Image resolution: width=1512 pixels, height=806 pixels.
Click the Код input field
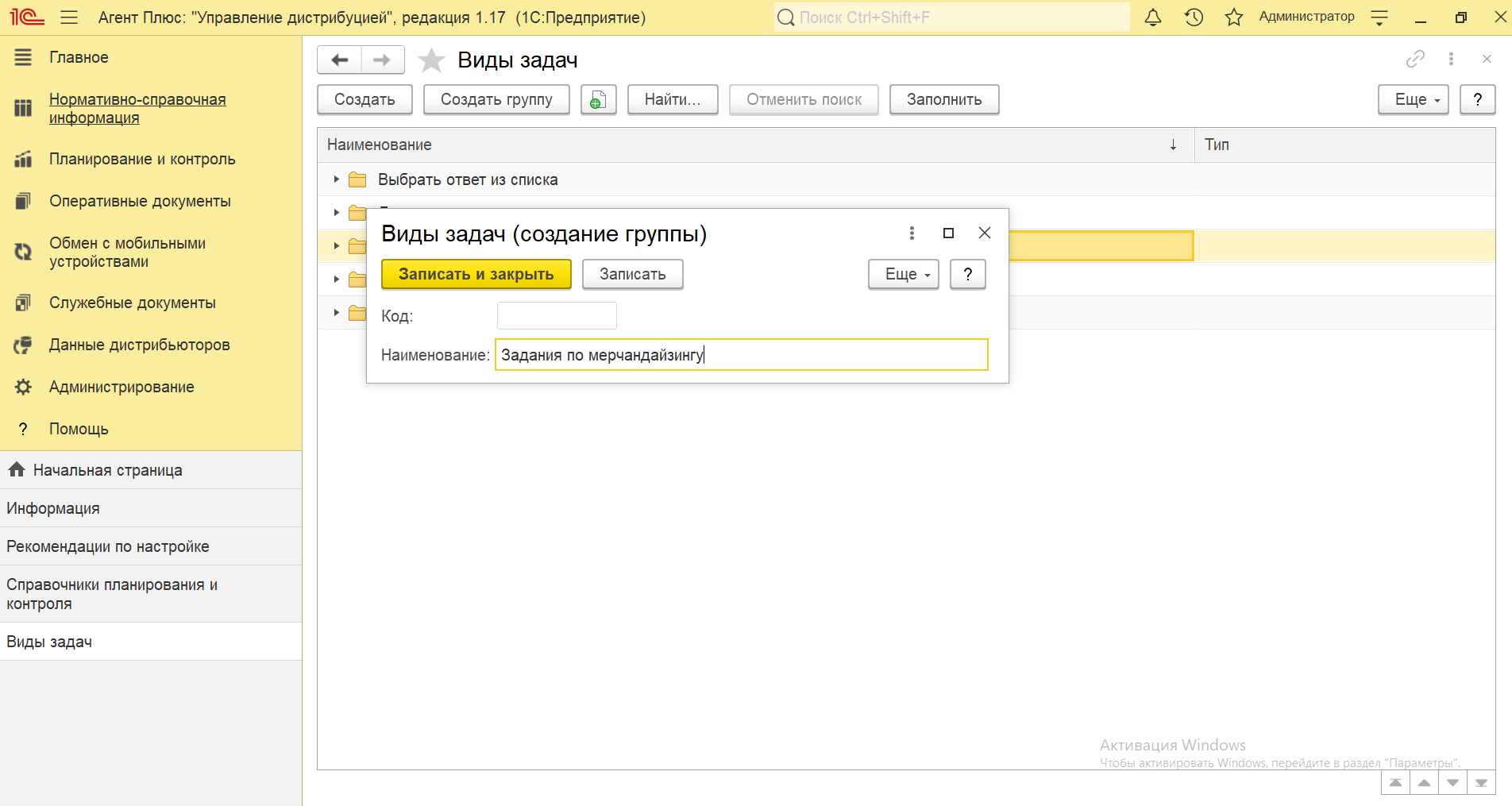tap(557, 315)
